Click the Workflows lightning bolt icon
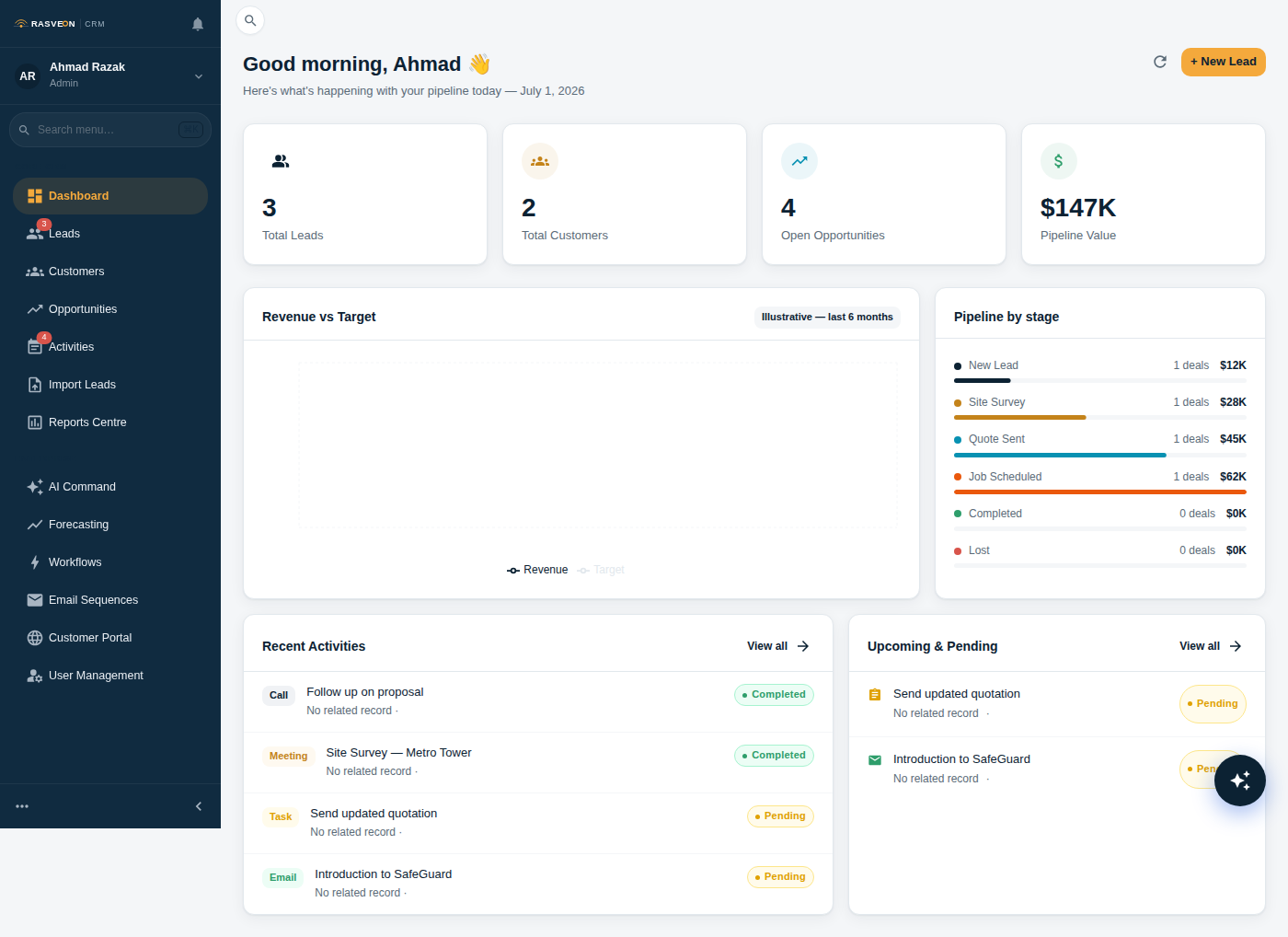Viewport: 1288px width, 937px height. point(35,562)
